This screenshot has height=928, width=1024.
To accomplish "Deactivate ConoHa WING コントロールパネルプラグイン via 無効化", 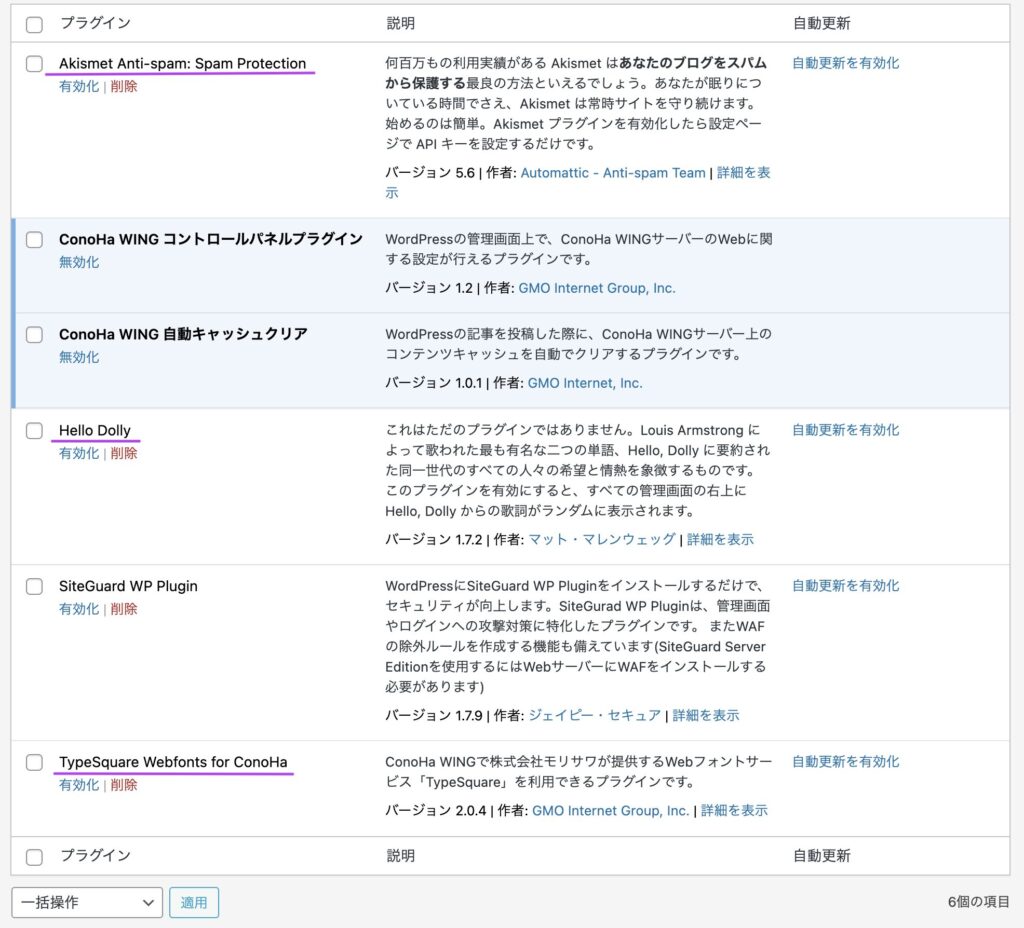I will pyautogui.click(x=78, y=263).
